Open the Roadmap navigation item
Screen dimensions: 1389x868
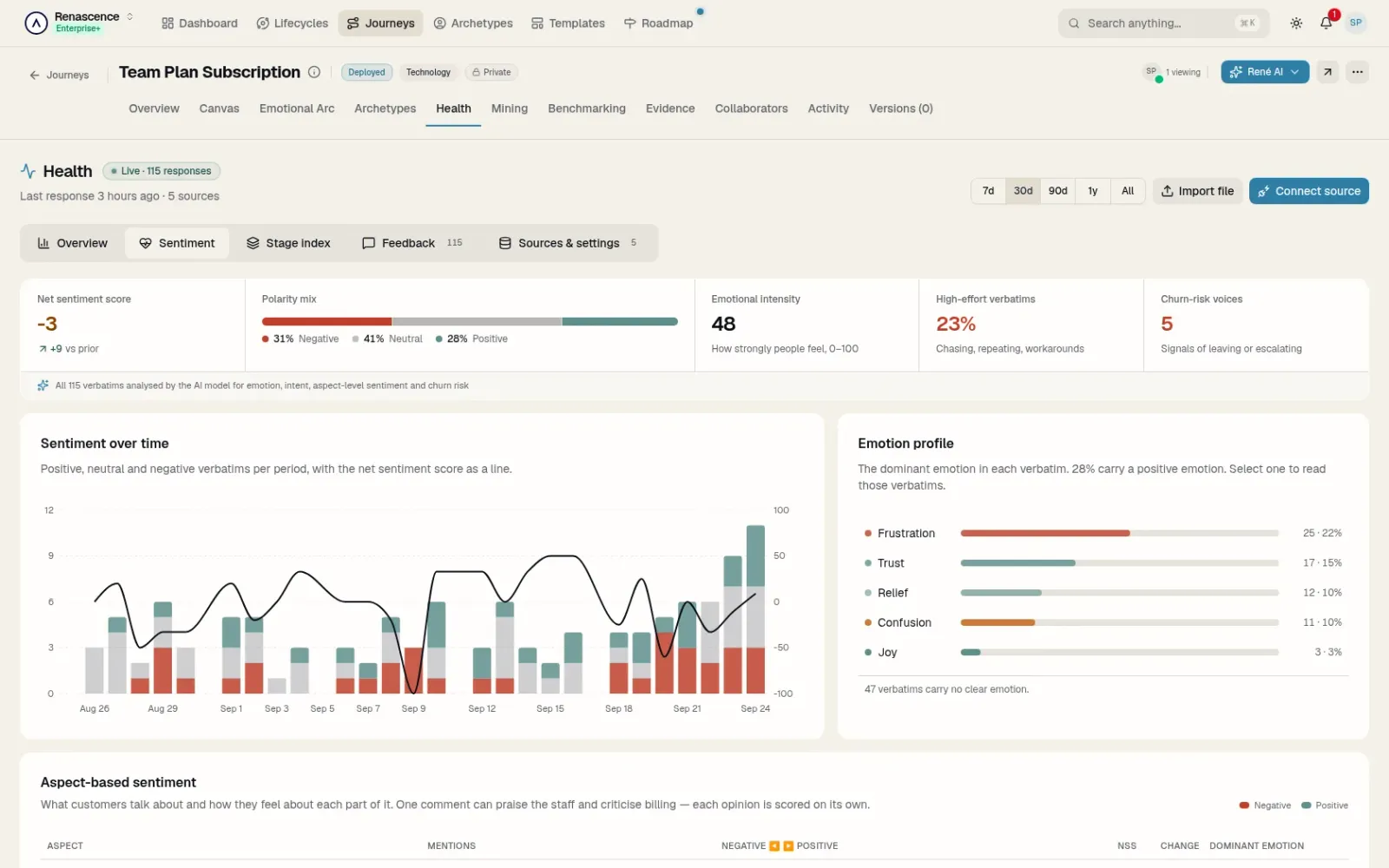pyautogui.click(x=658, y=23)
